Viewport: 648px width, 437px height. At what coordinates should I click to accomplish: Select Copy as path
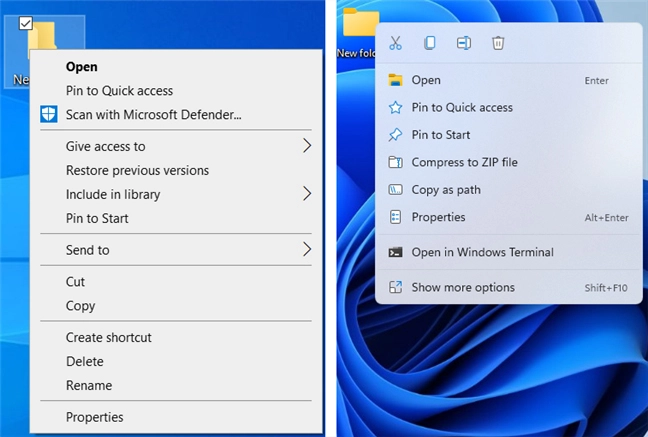coord(509,190)
